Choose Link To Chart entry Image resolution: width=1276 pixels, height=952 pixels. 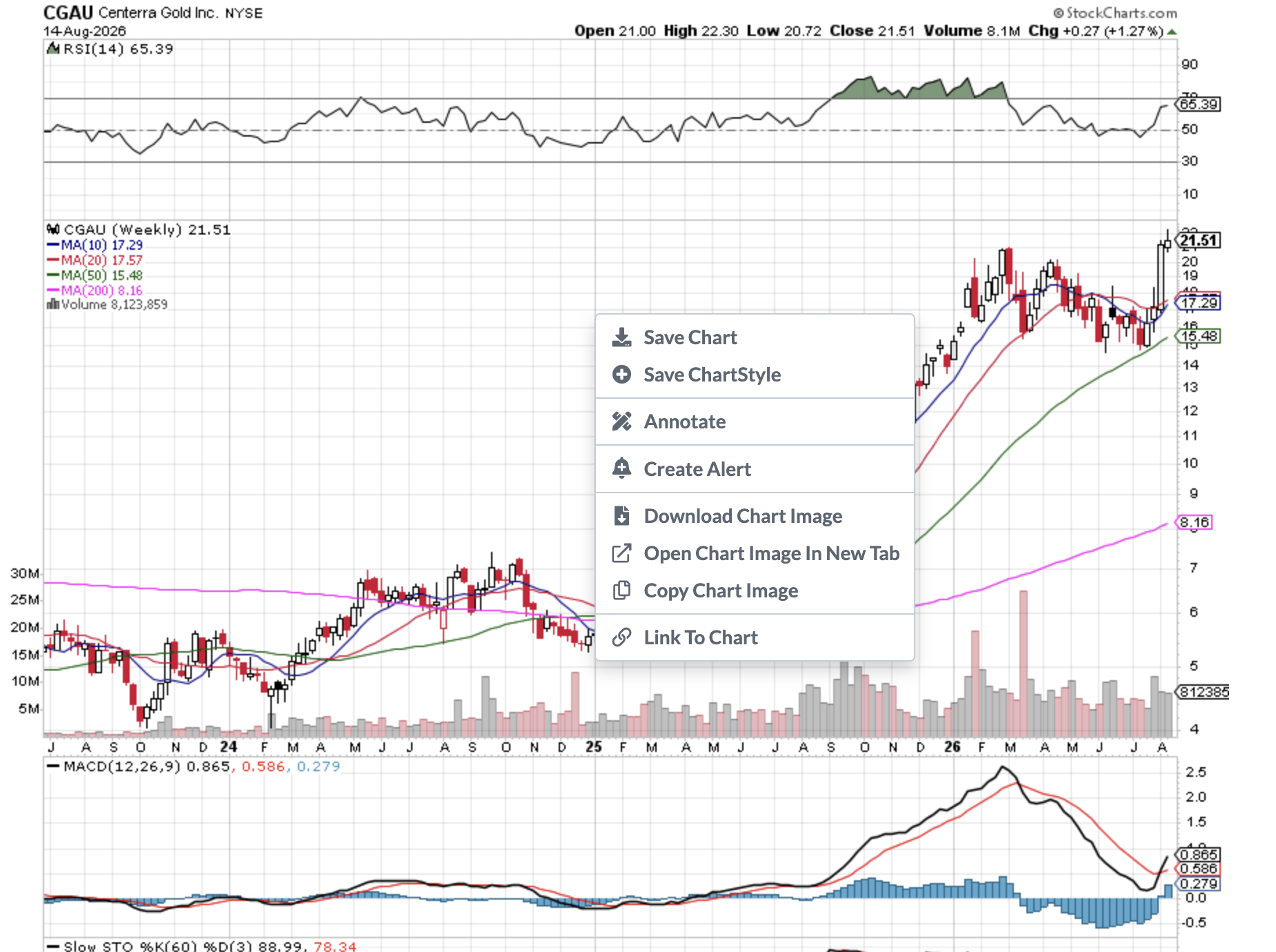755,637
